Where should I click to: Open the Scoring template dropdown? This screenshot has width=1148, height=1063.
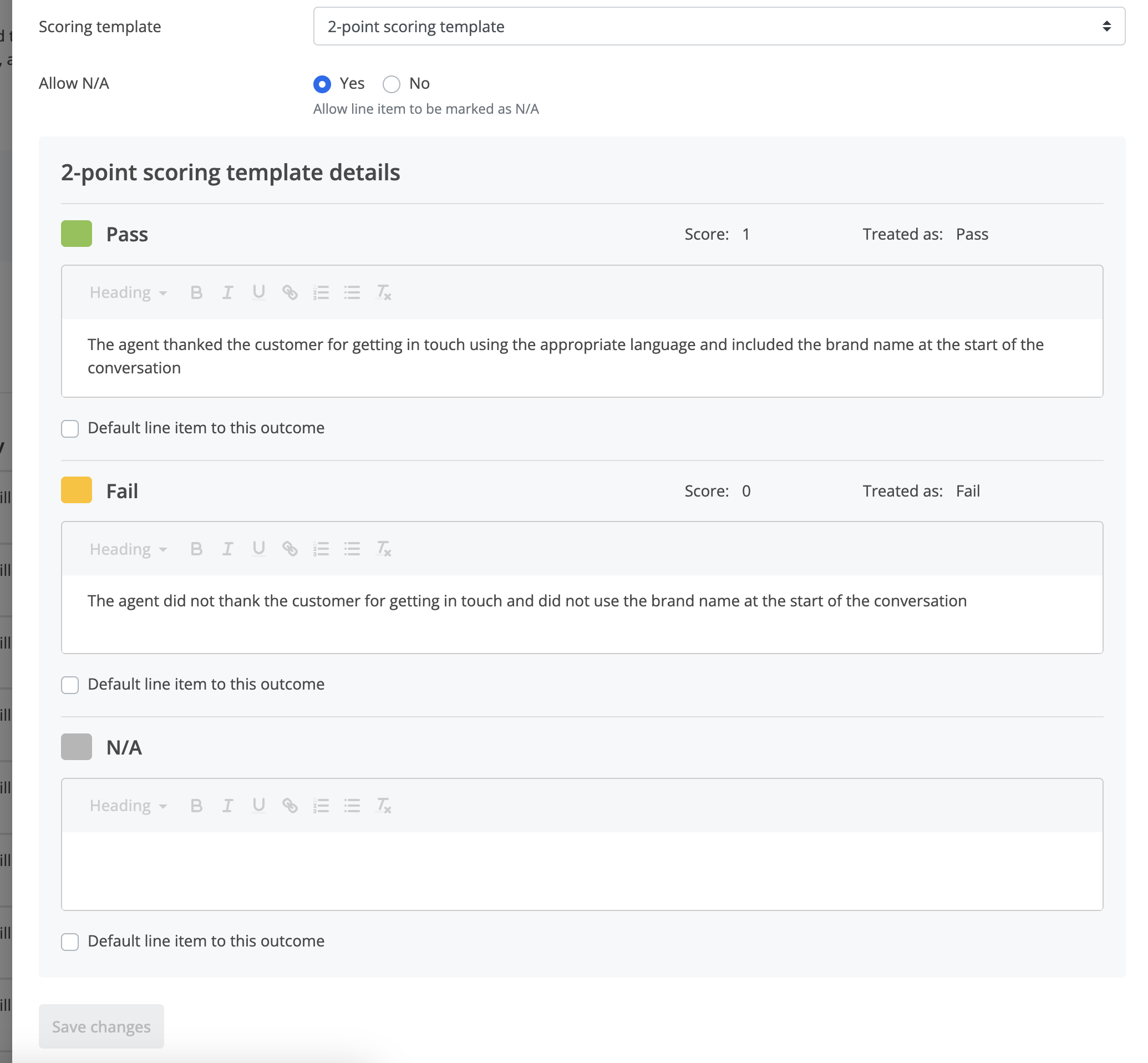click(x=719, y=27)
